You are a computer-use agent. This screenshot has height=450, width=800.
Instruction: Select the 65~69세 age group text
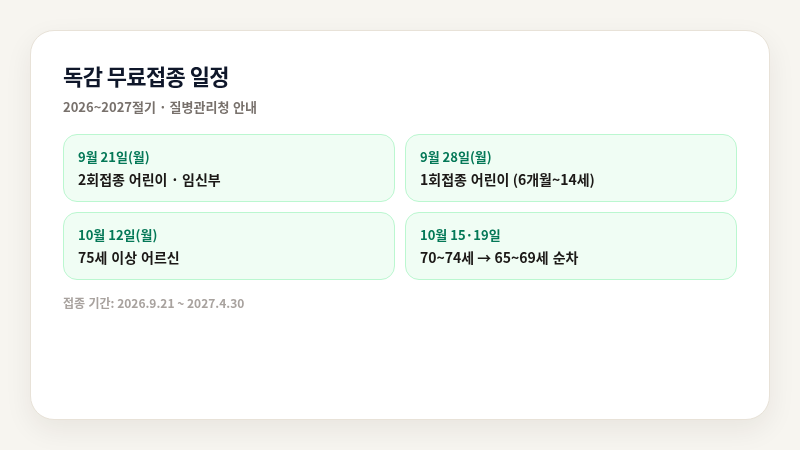click(x=521, y=258)
